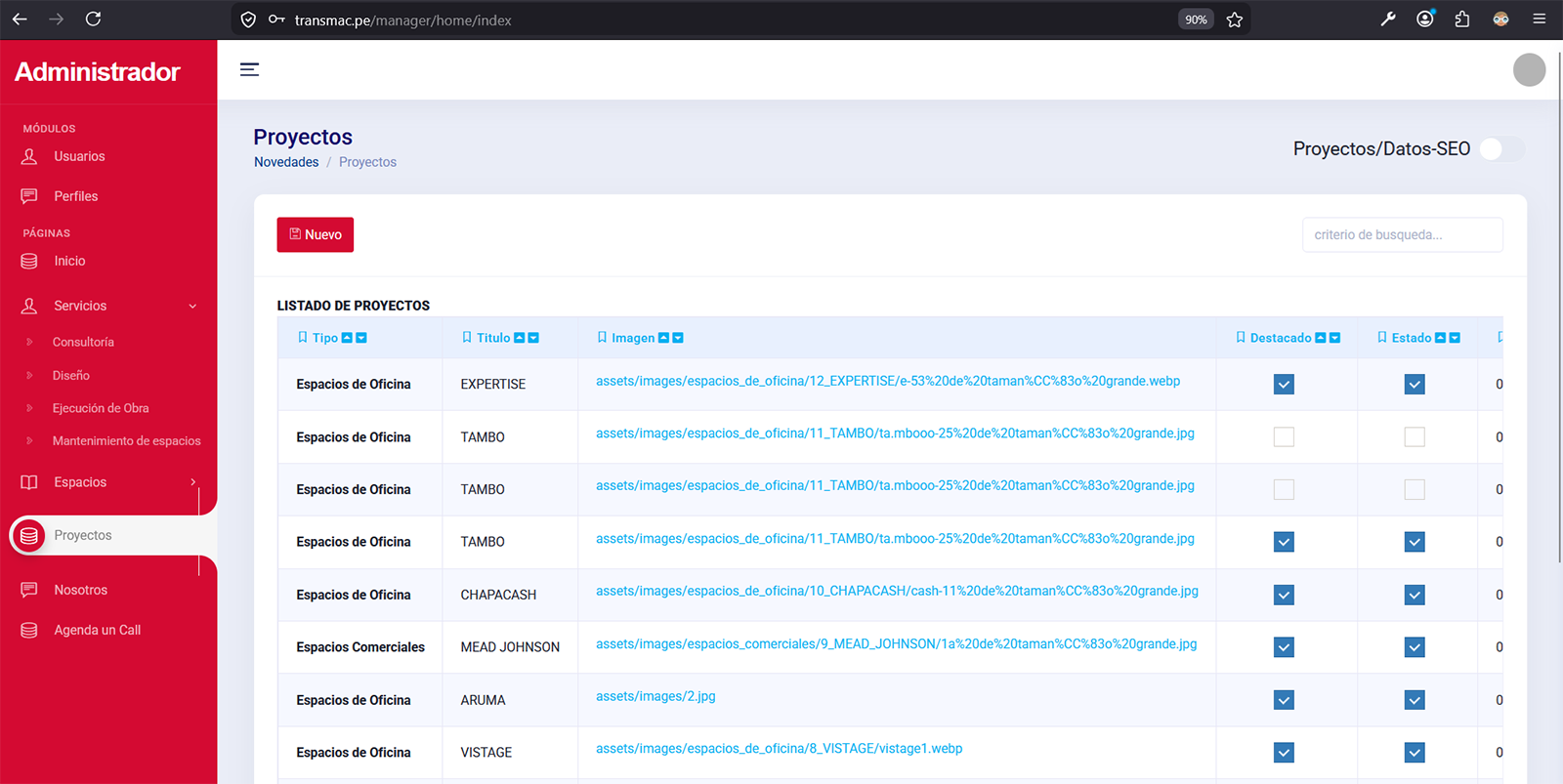The image size is (1563, 784).
Task: Uncheck Estado for the EXPERTISE row
Action: click(x=1415, y=385)
